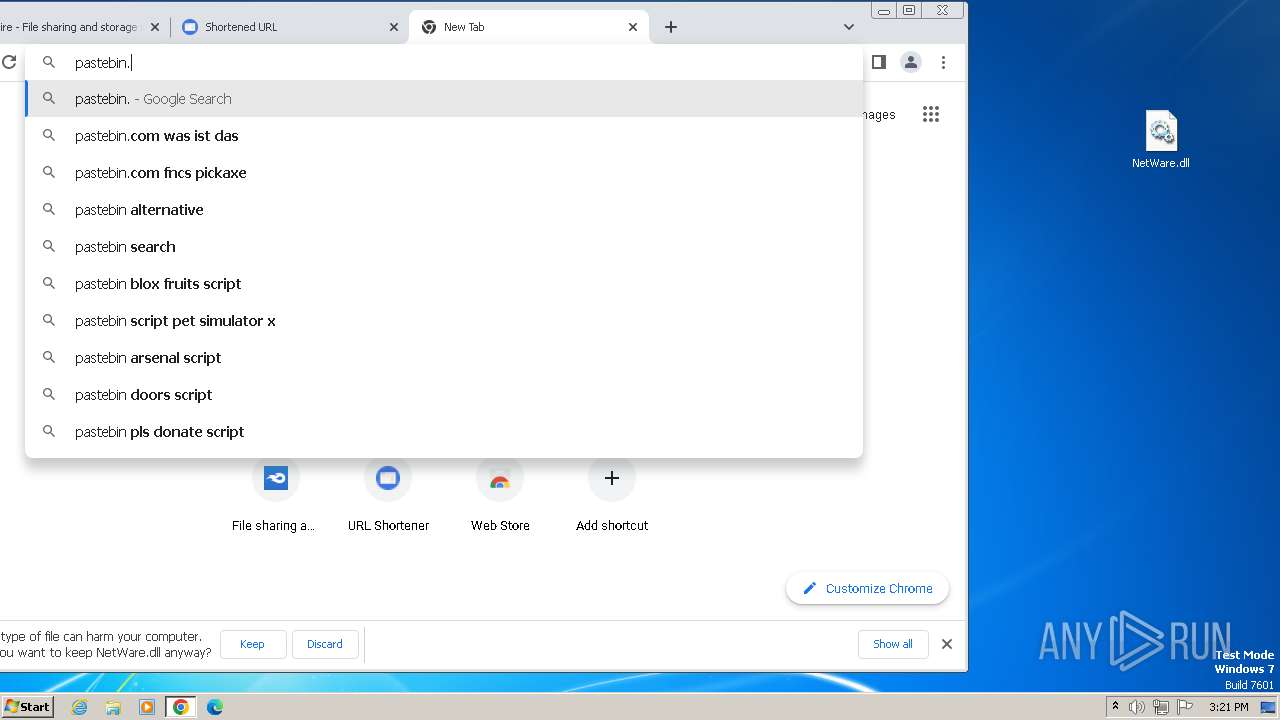This screenshot has width=1280, height=720.
Task: Restore down the Chrome window
Action: (909, 10)
